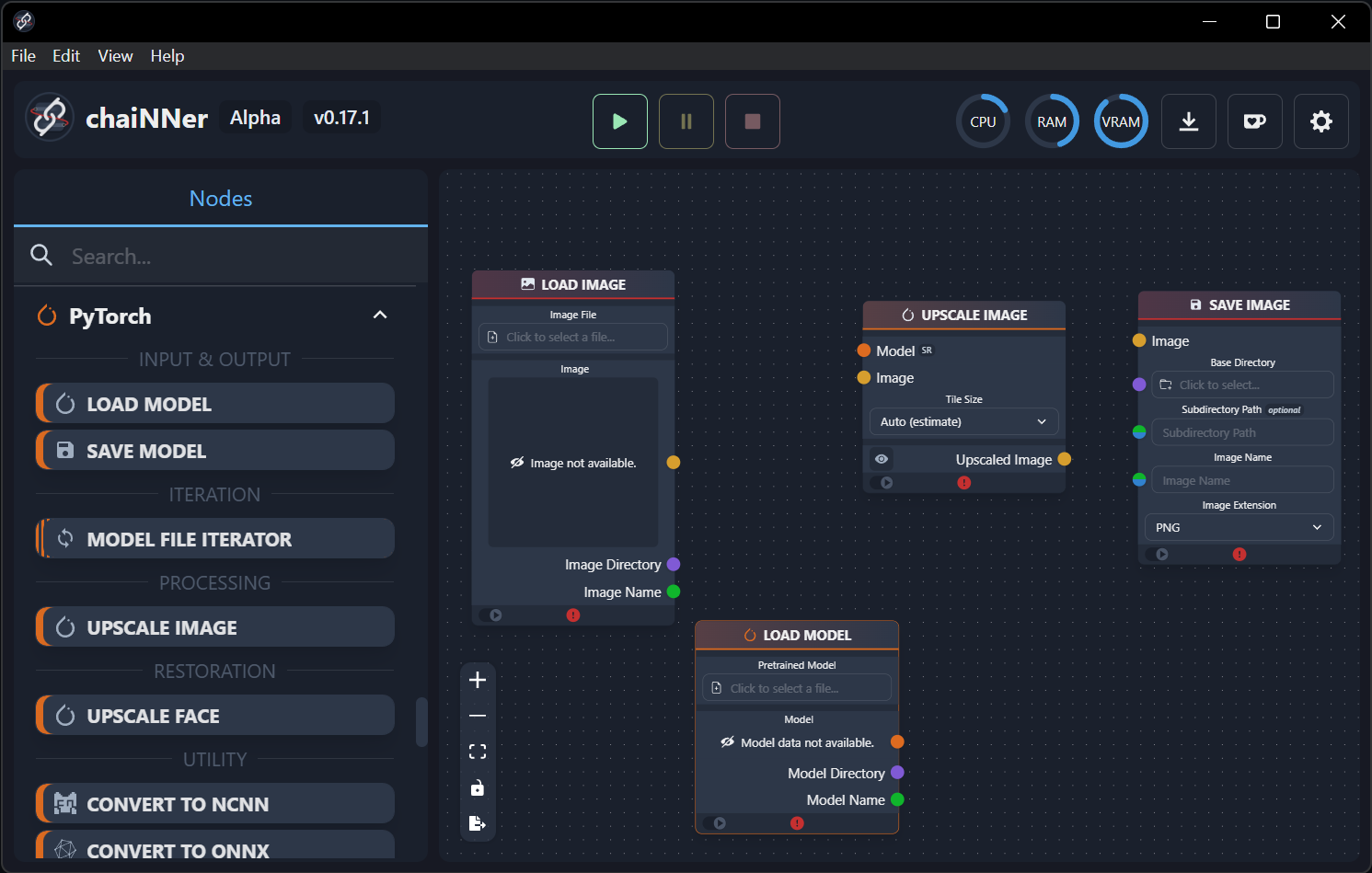
Task: Toggle the eye preview on Upscale Image node
Action: pyautogui.click(x=882, y=459)
